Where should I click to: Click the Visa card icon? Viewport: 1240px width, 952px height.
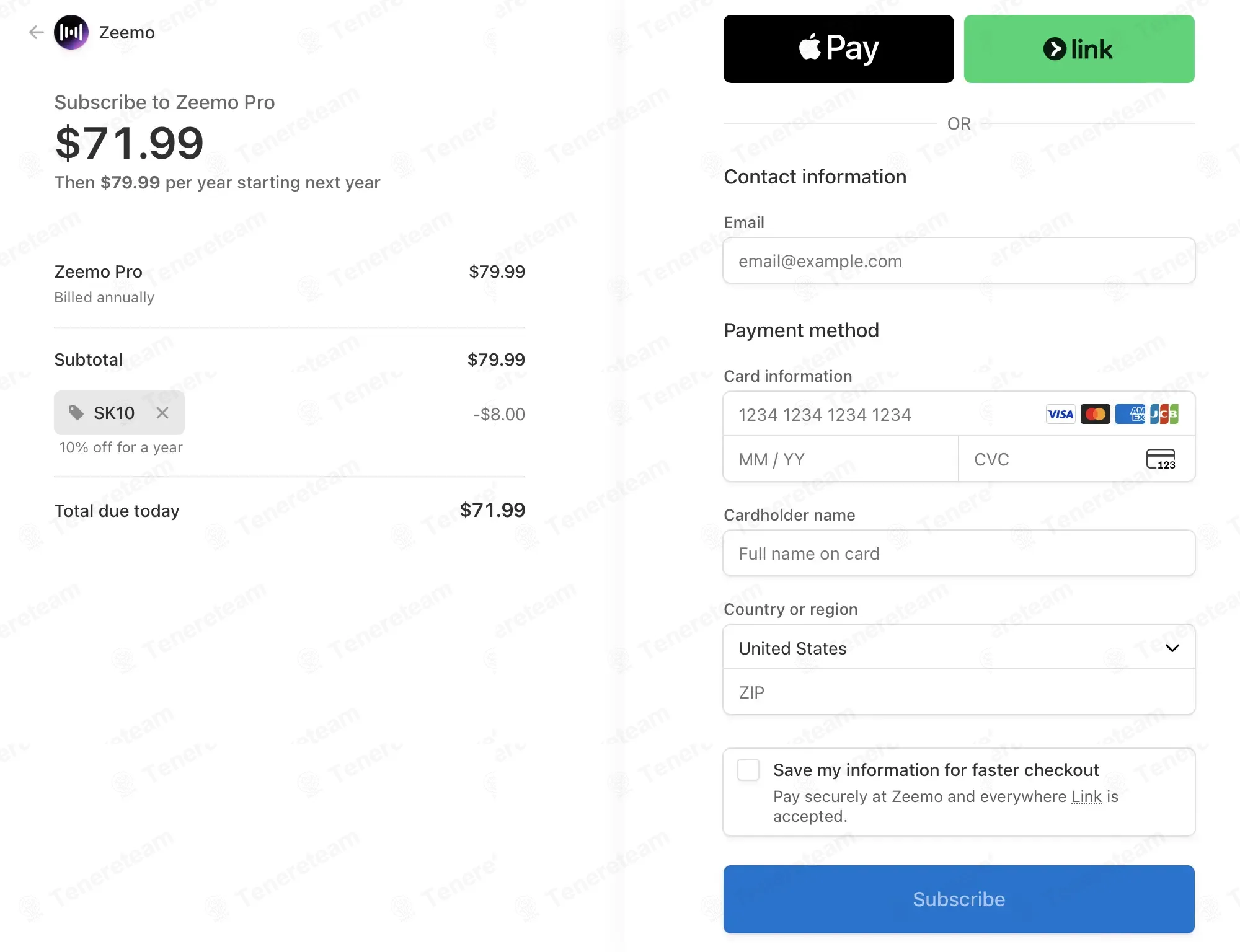click(x=1060, y=414)
